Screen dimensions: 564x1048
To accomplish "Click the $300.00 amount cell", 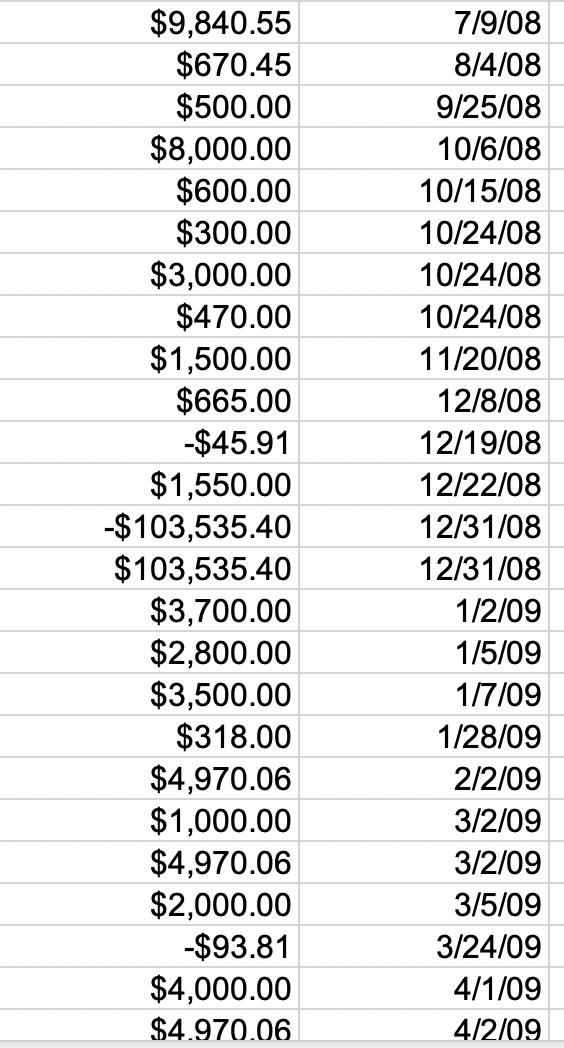I will [x=149, y=232].
